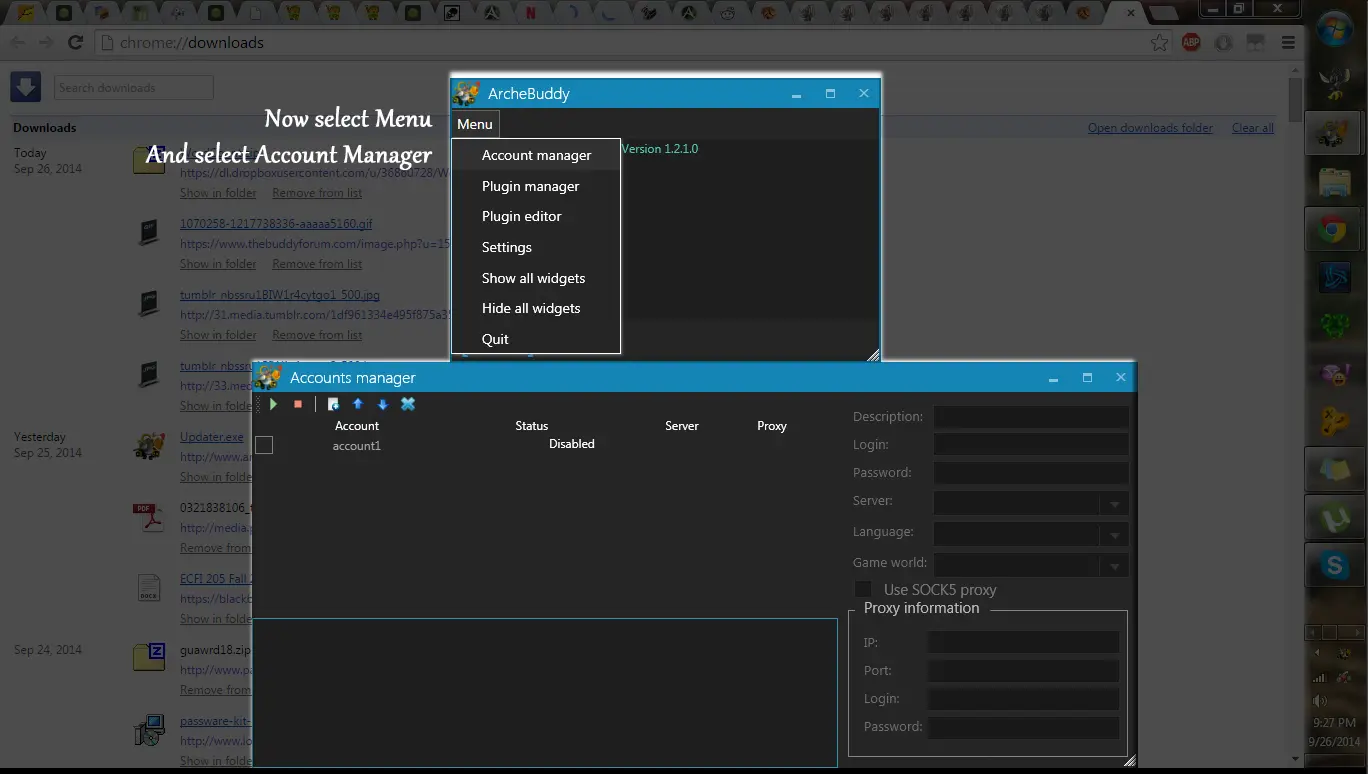Choose Settings in the ArcheBuddy menu

(506, 247)
